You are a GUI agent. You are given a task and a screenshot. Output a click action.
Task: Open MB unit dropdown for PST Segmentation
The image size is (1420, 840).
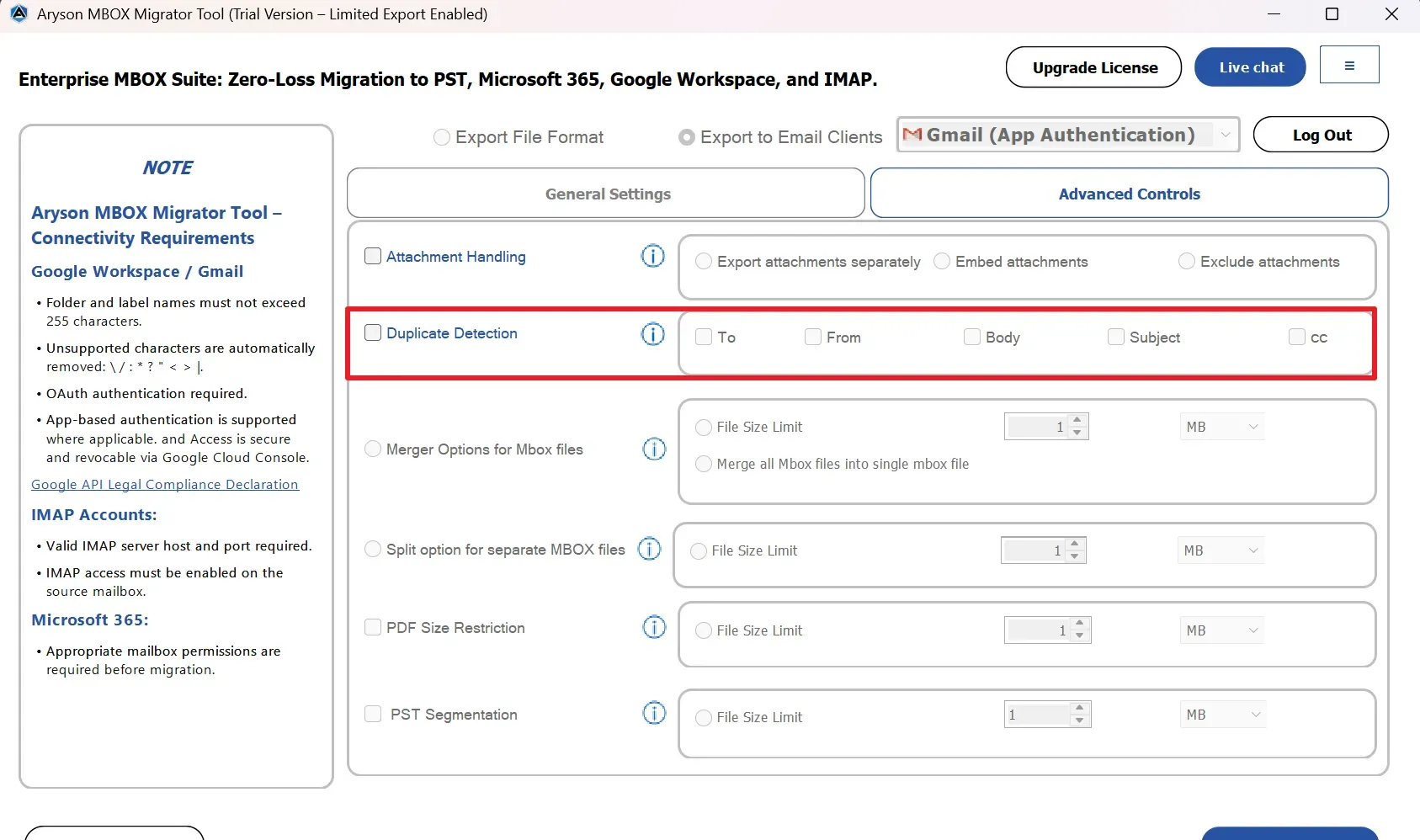(x=1222, y=715)
